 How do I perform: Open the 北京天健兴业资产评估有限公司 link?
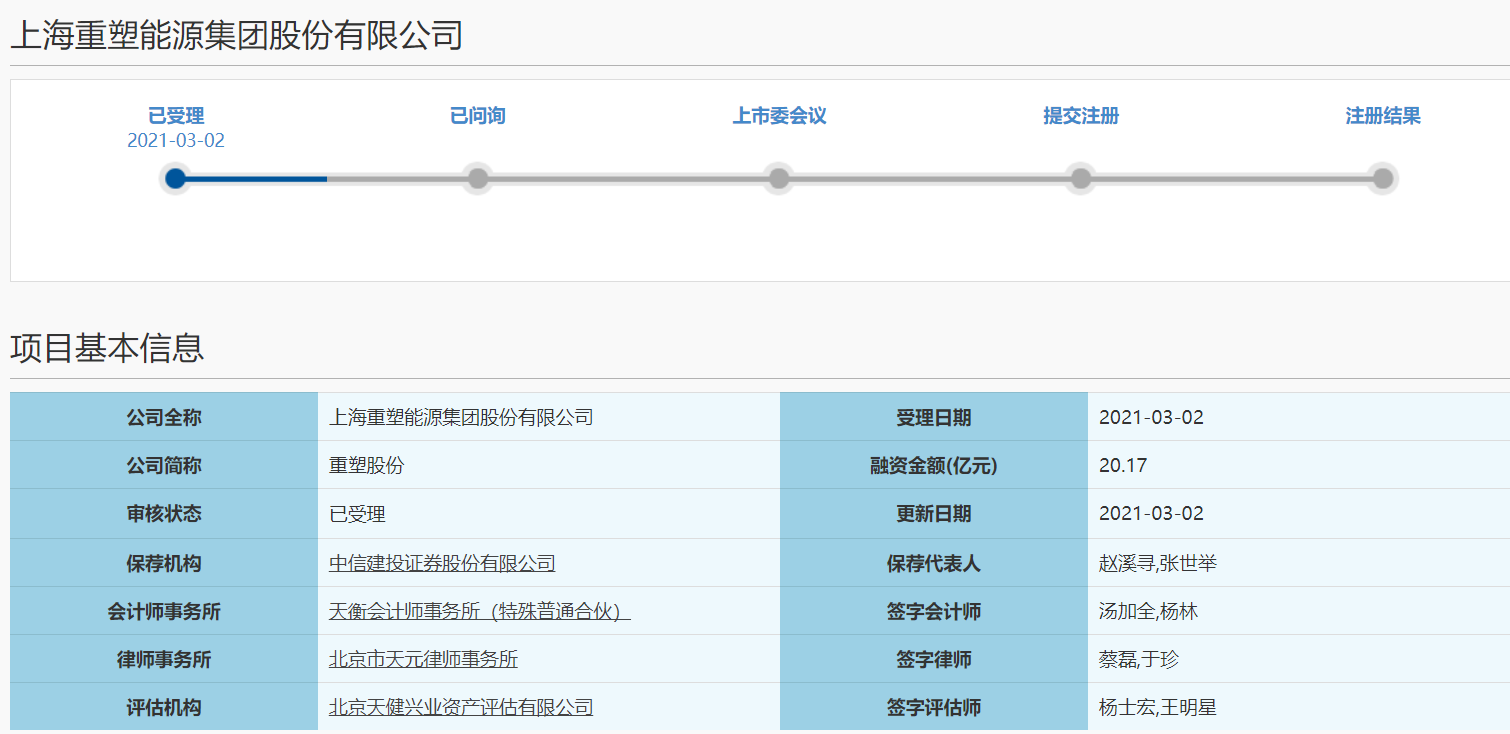point(461,707)
